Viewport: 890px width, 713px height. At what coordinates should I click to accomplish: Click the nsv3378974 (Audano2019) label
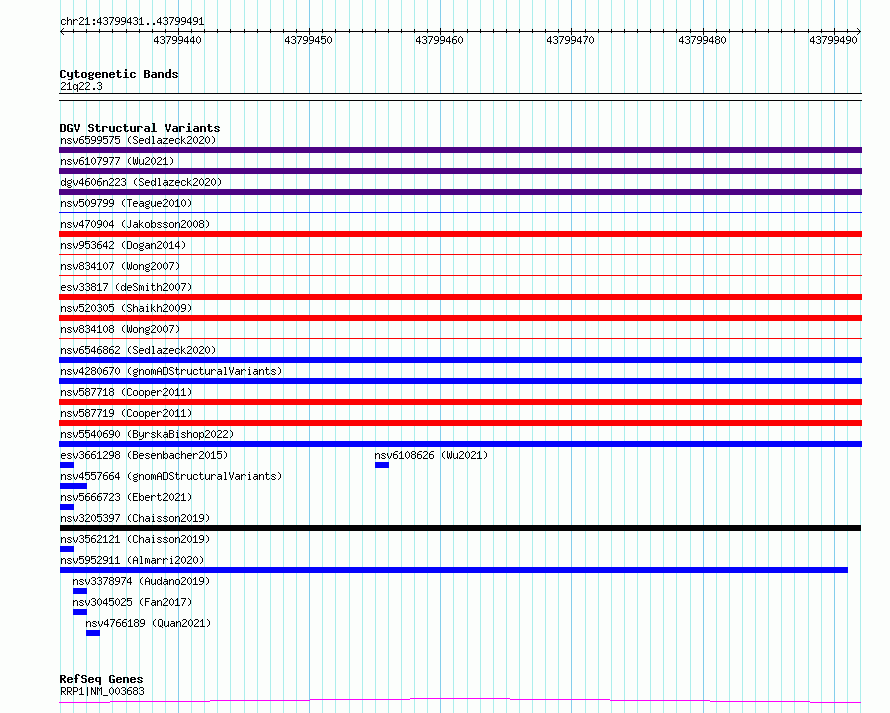pyautogui.click(x=141, y=581)
